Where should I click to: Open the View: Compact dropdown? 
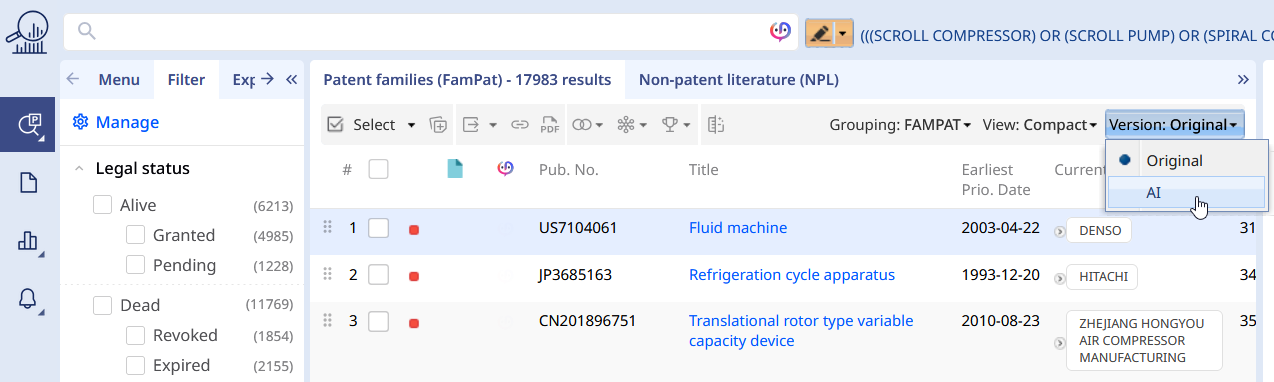pos(1039,125)
